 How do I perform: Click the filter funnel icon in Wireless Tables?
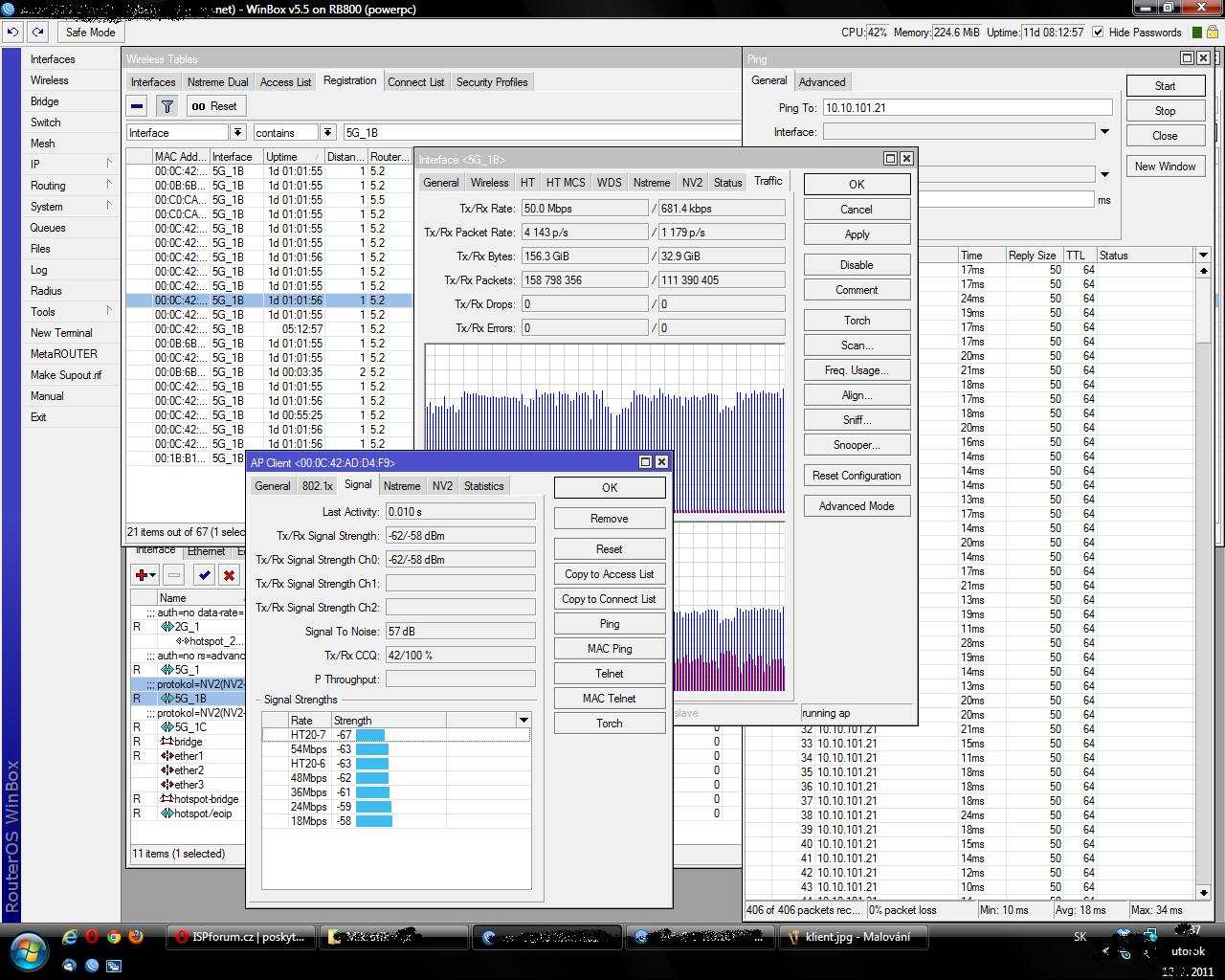(x=167, y=106)
